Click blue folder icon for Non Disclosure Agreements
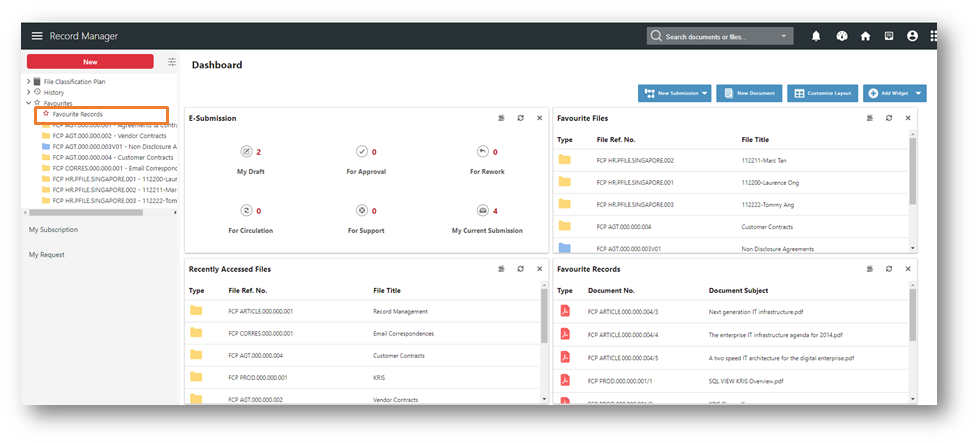979x443 pixels. (x=564, y=248)
